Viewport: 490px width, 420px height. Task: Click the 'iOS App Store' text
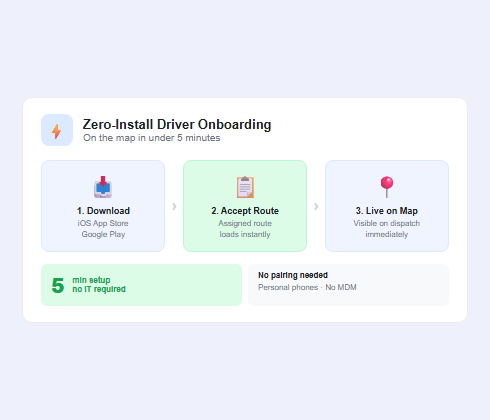[x=103, y=223]
